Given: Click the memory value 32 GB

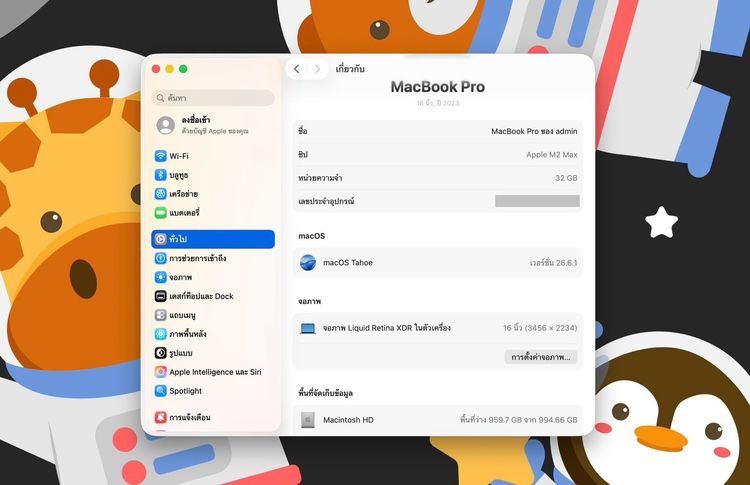Looking at the screenshot, I should pyautogui.click(x=566, y=178).
